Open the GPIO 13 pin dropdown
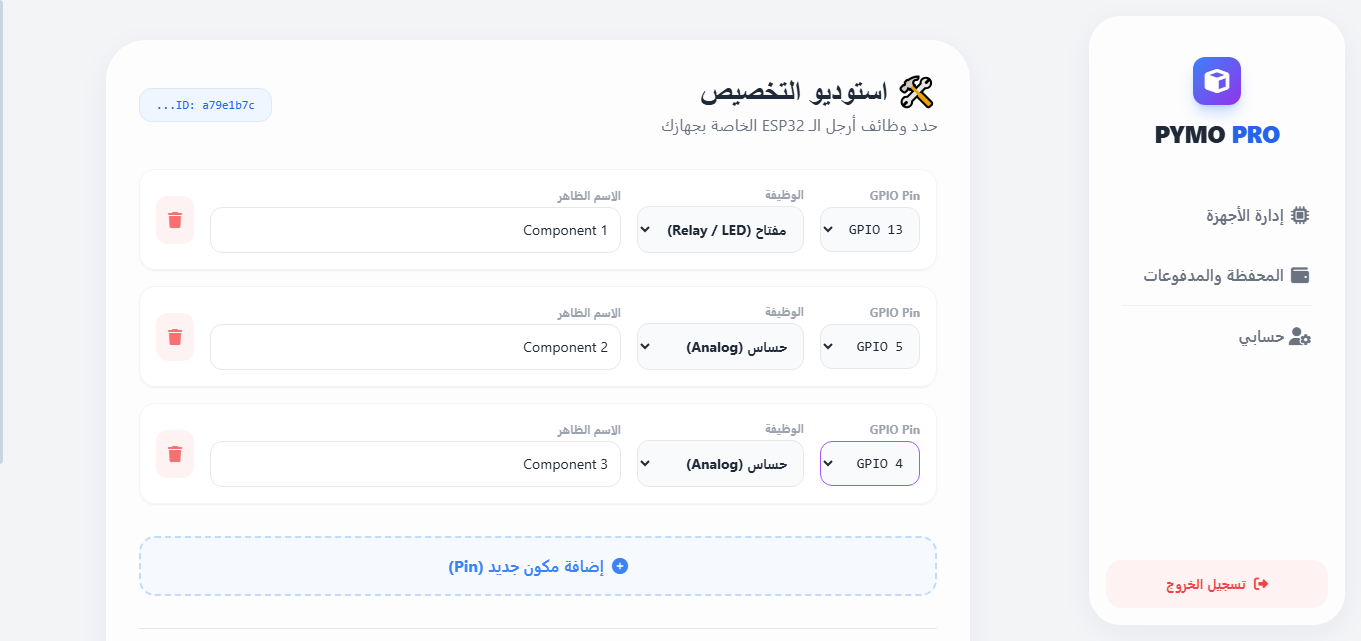 [870, 230]
